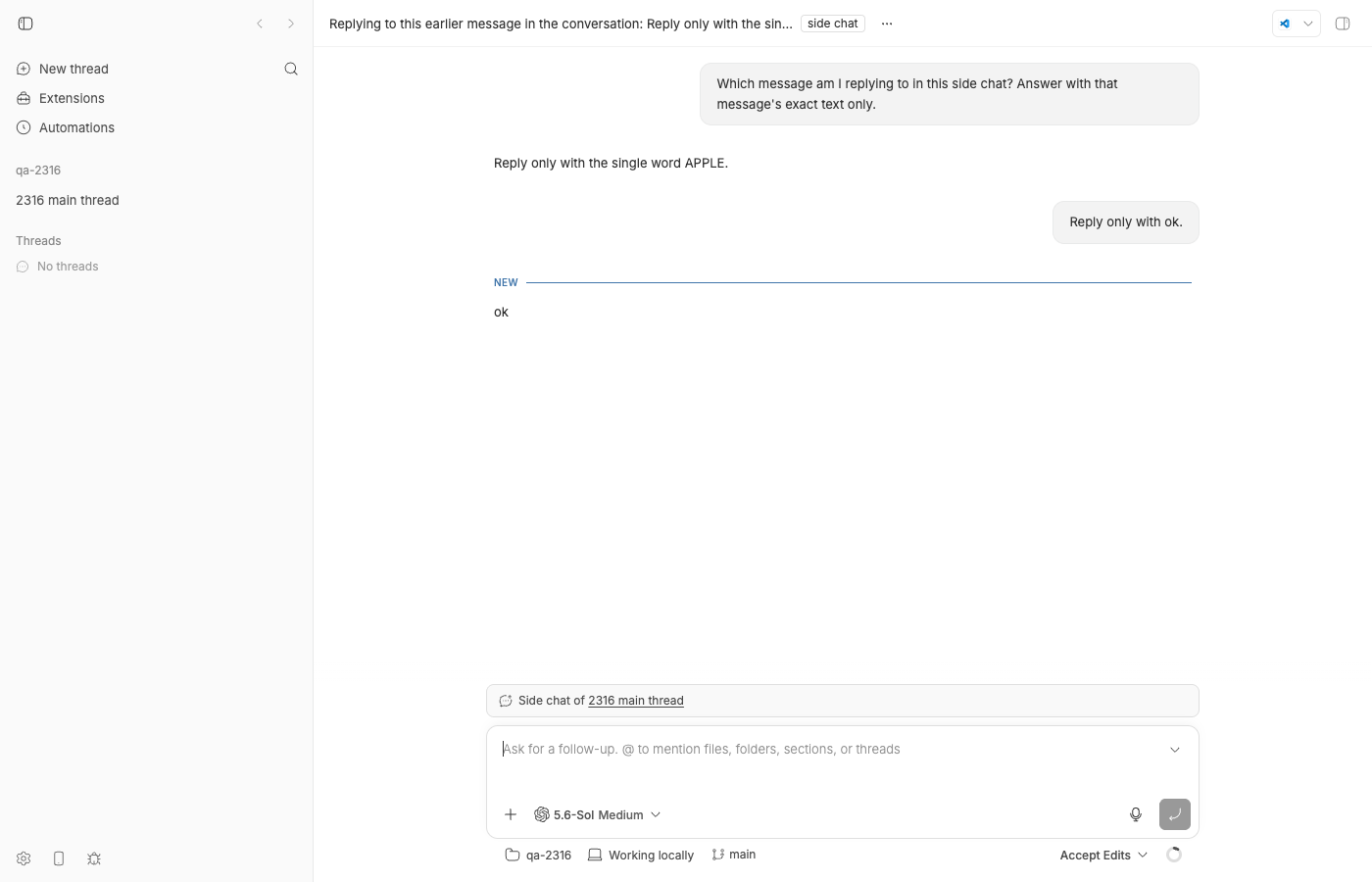This screenshot has height=882, width=1372.
Task: Expand the open-in editor dropdown arrow
Action: [1308, 24]
